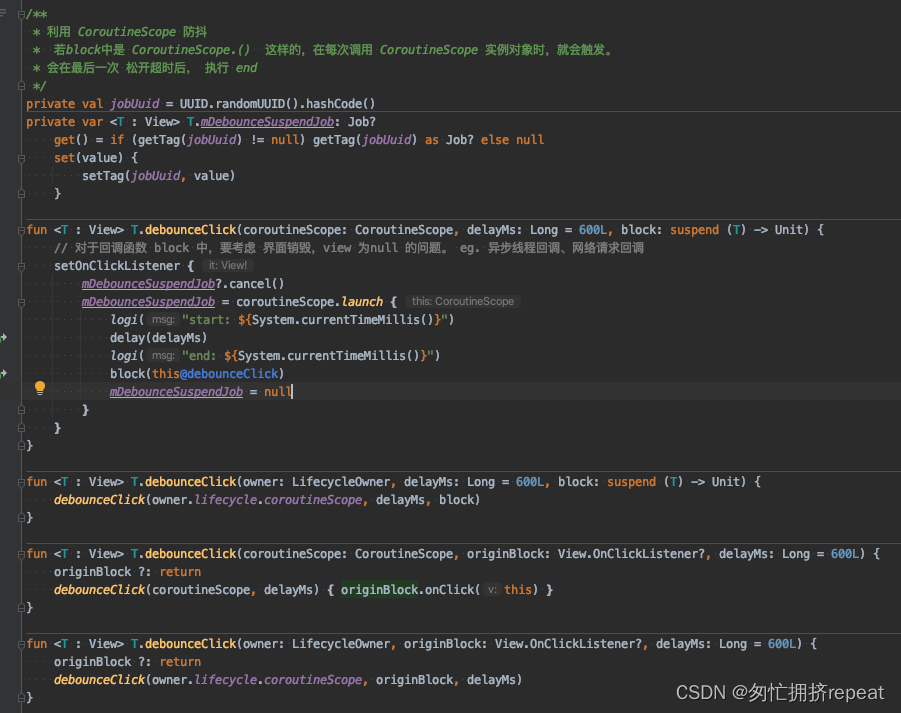
Task: Click 'delay(delayMs)' statement
Action: tap(158, 338)
